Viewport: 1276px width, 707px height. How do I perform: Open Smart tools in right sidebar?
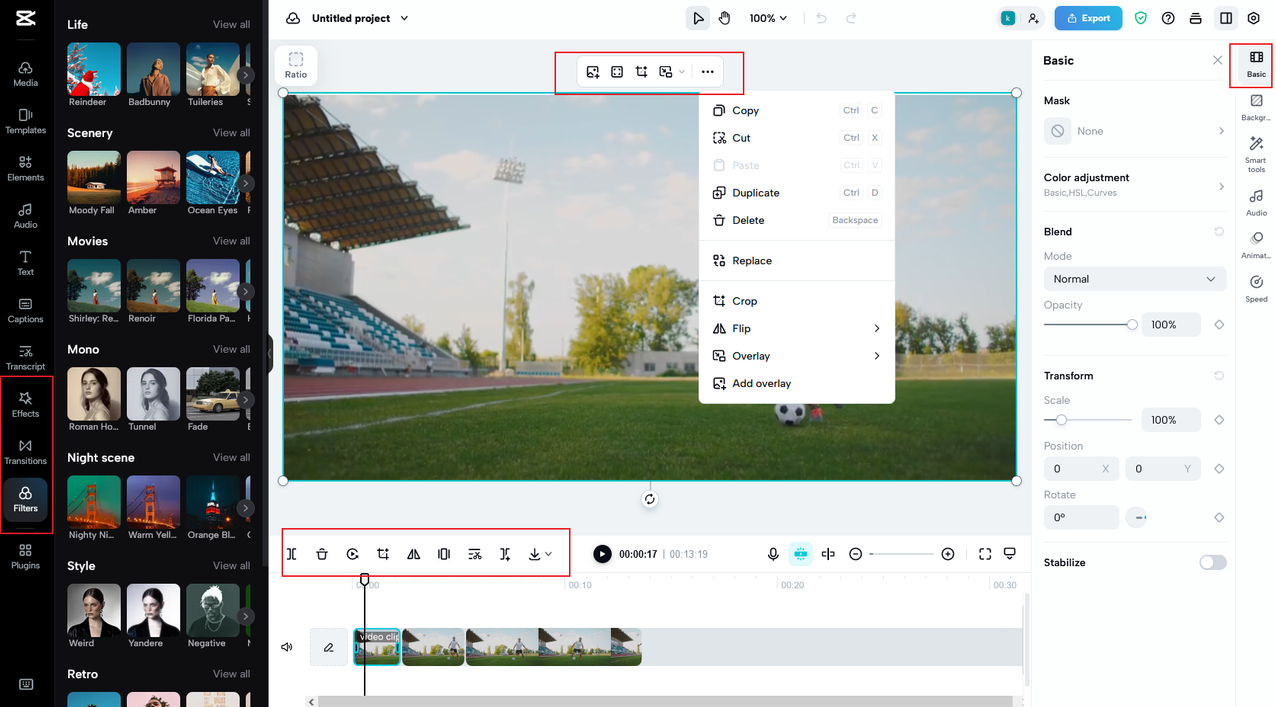click(x=1256, y=154)
